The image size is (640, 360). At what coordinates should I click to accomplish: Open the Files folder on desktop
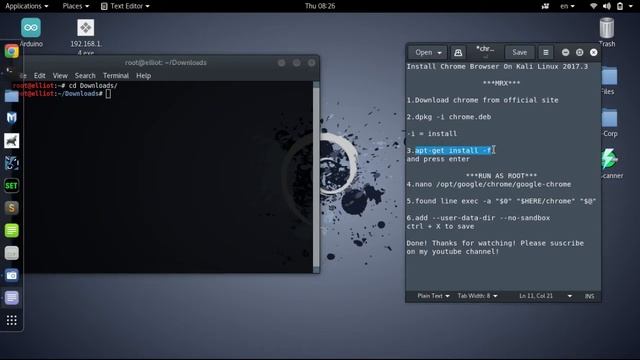(x=609, y=80)
